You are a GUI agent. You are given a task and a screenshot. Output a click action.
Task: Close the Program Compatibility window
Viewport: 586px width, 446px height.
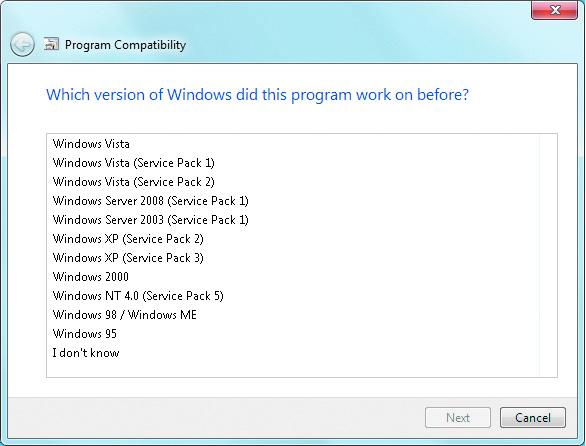[555, 10]
